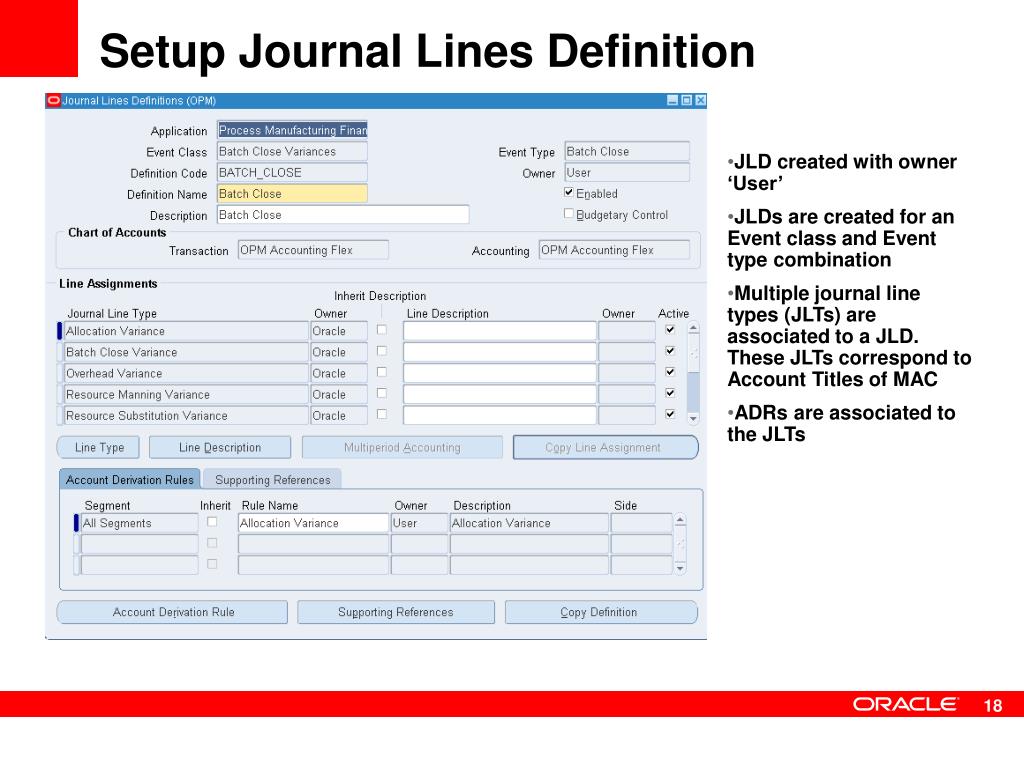Check Inherit Description for Resource Substitution Variance row
1024x768 pixels.
tap(382, 414)
